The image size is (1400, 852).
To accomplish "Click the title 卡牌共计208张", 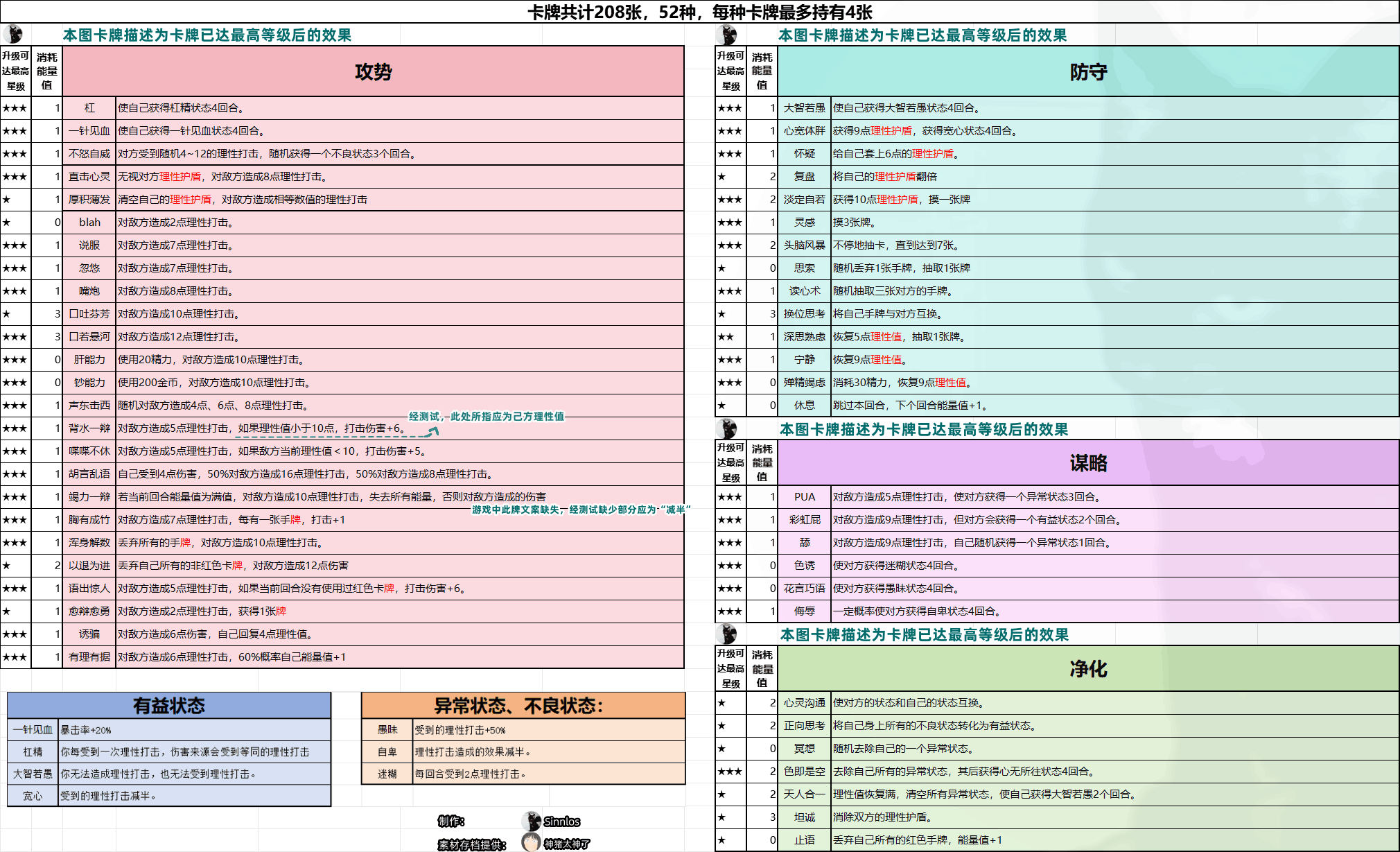I will pos(700,12).
